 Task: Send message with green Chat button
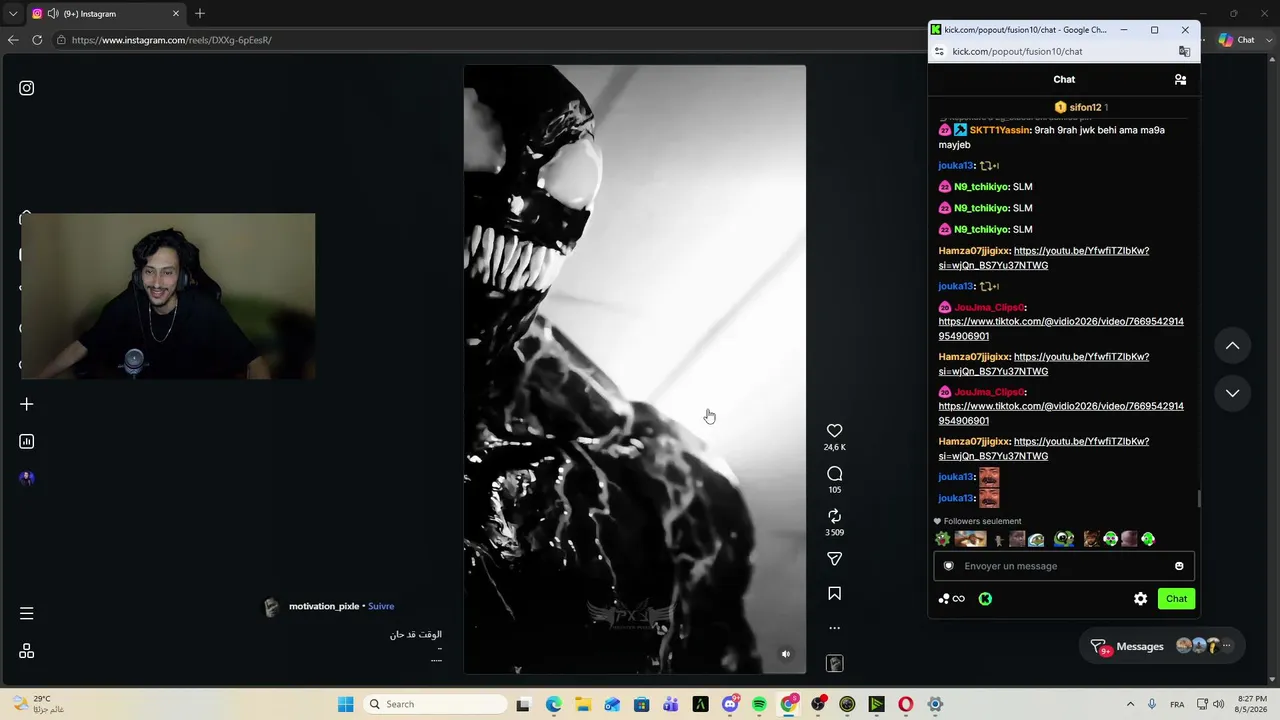click(x=1176, y=599)
